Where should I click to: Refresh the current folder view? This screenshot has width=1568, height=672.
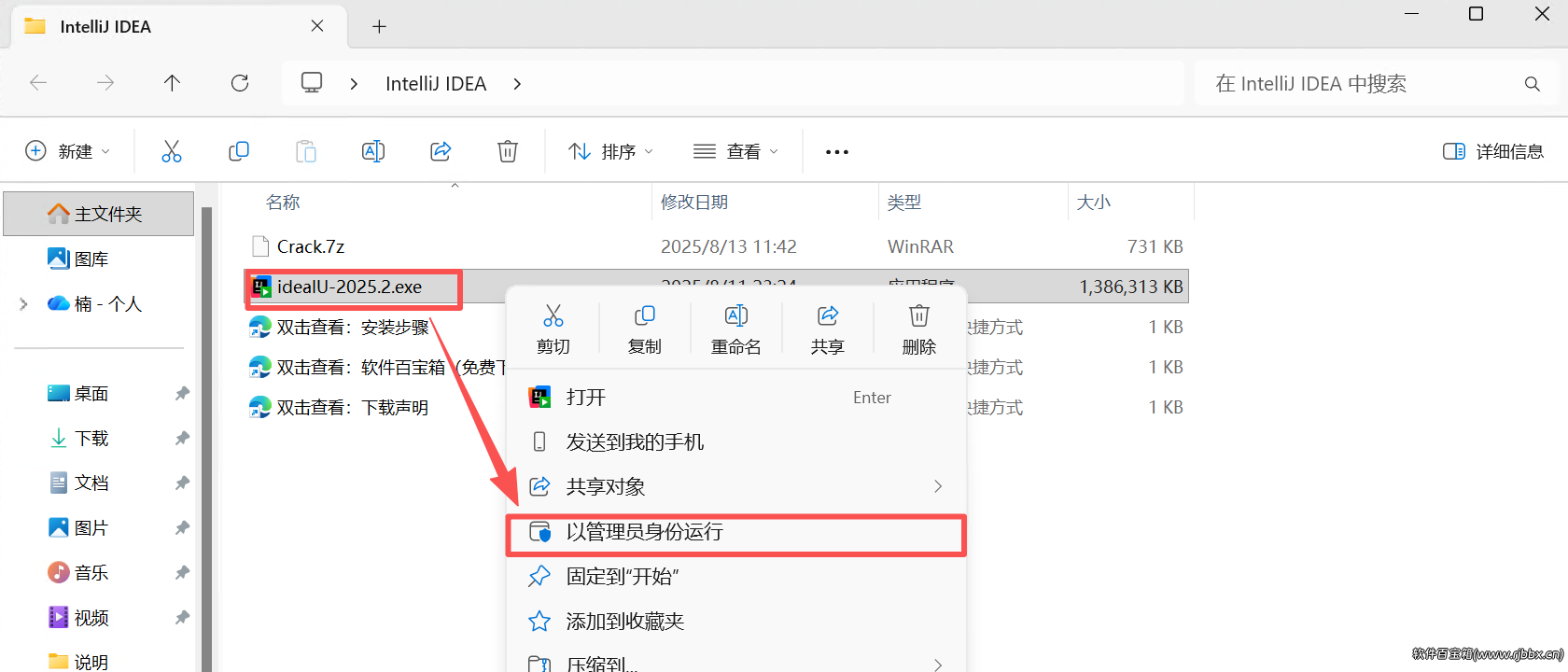coord(240,83)
